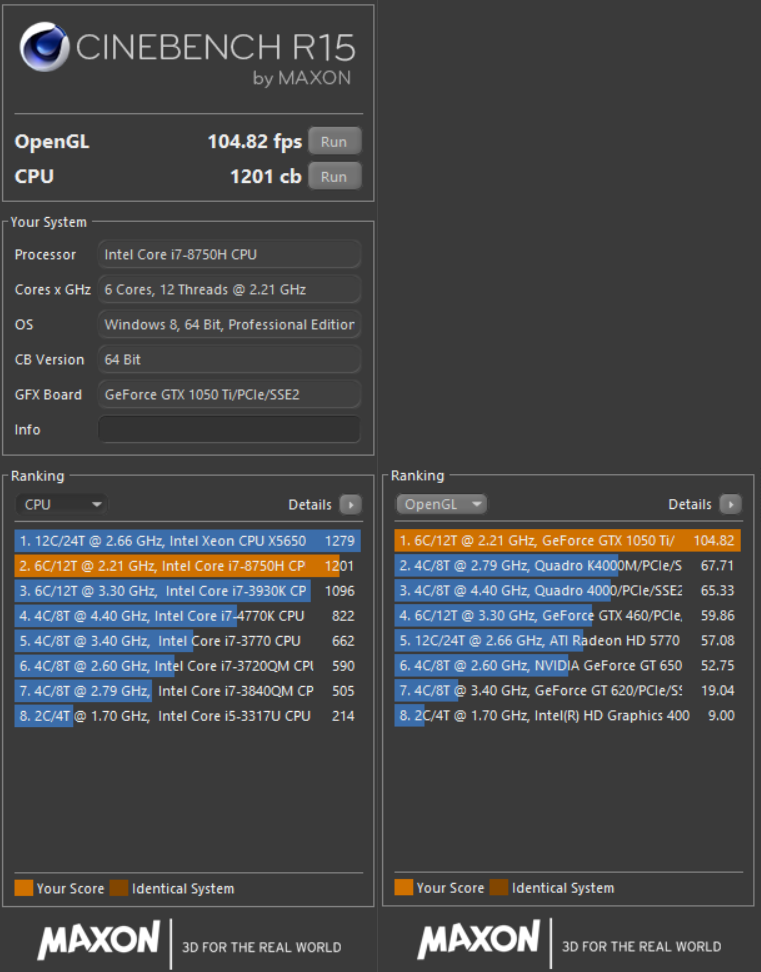Click the orange Your Score swatch in CPU legend
The height and width of the screenshot is (972, 761).
point(24,888)
